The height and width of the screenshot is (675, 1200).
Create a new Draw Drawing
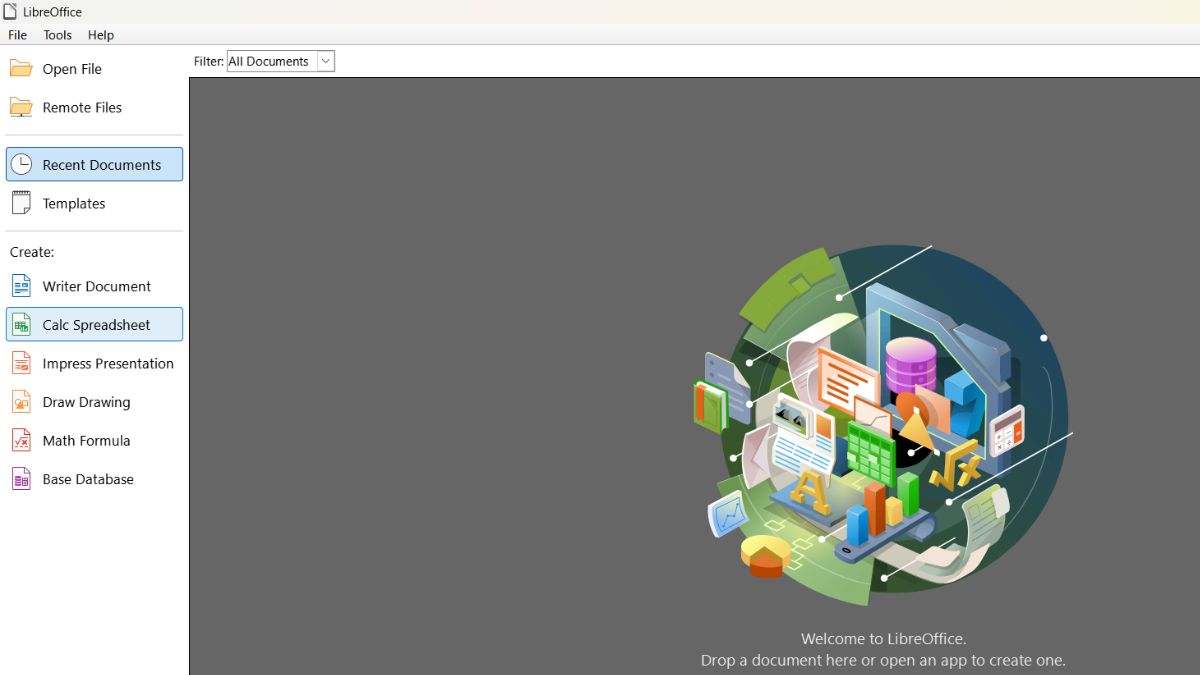coord(95,402)
